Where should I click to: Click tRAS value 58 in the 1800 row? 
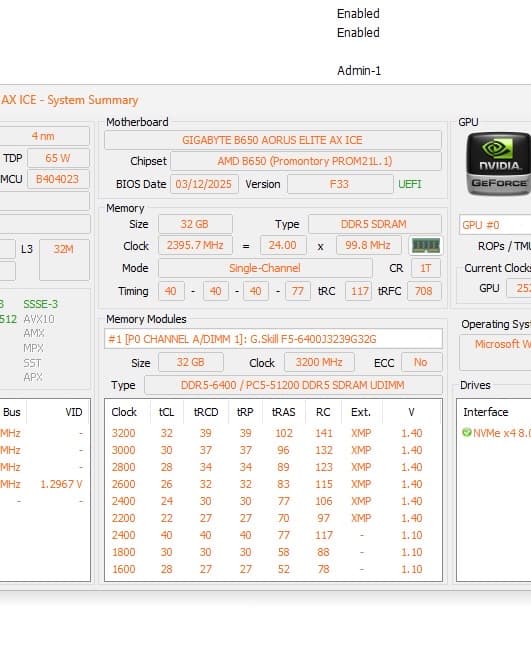tap(283, 552)
